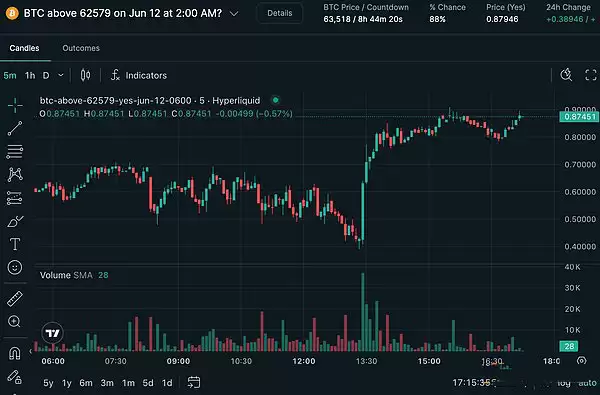Select the XABCD pattern tool
This screenshot has width=600, height=395.
pos(15,175)
